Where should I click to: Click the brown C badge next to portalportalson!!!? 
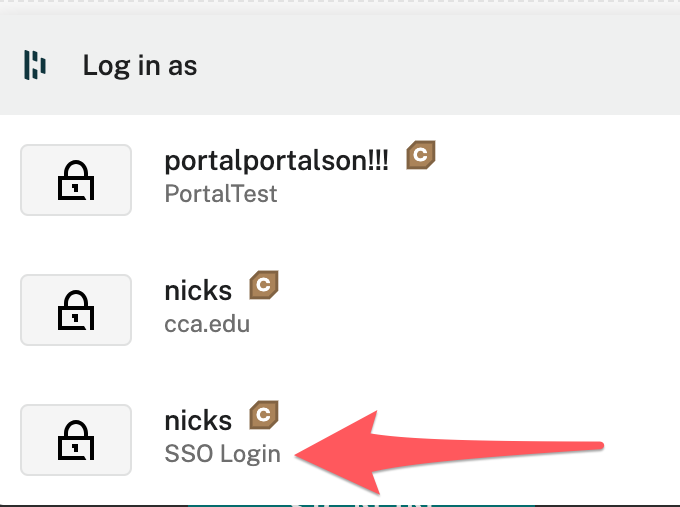[x=421, y=156]
